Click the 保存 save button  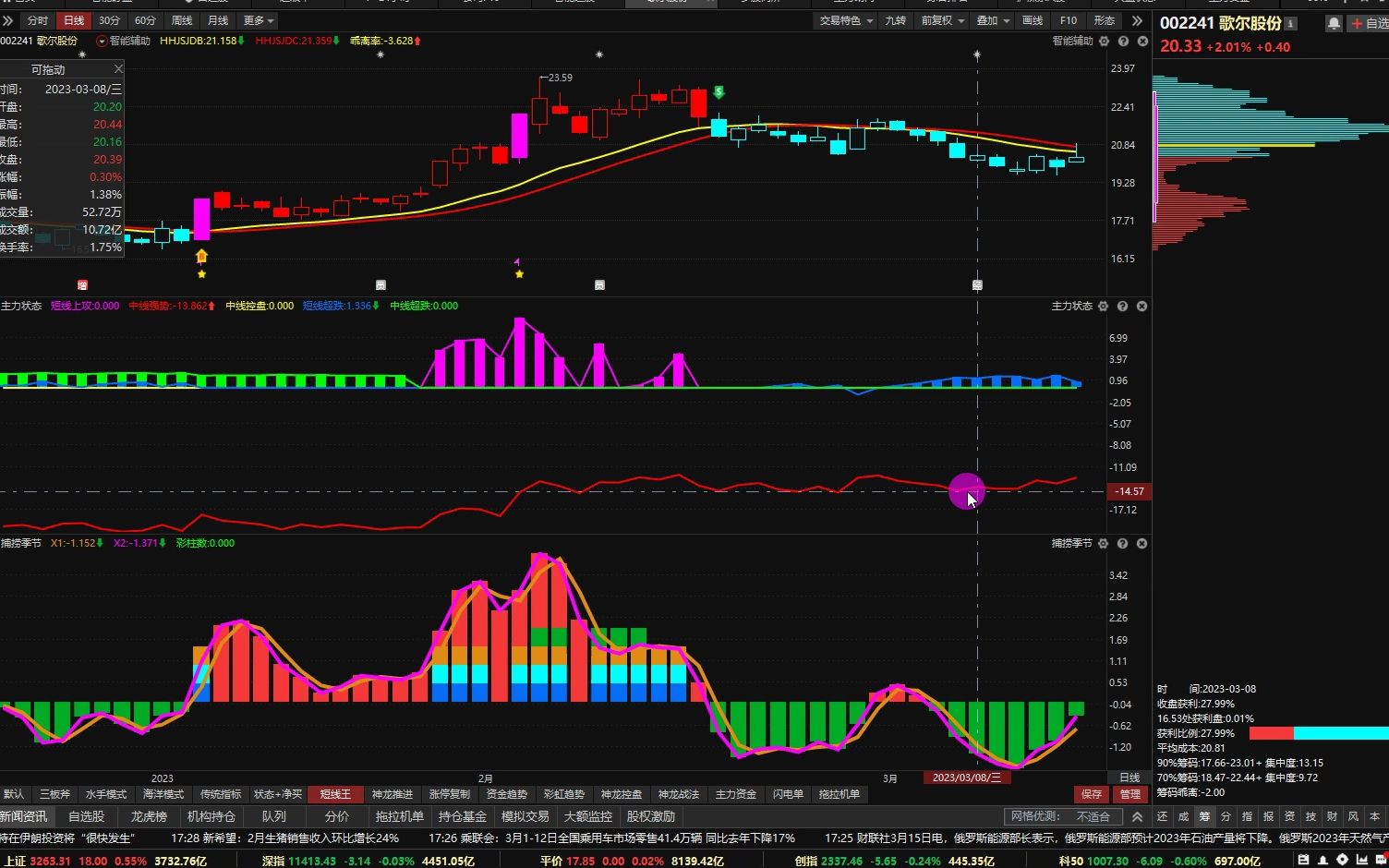(1092, 795)
